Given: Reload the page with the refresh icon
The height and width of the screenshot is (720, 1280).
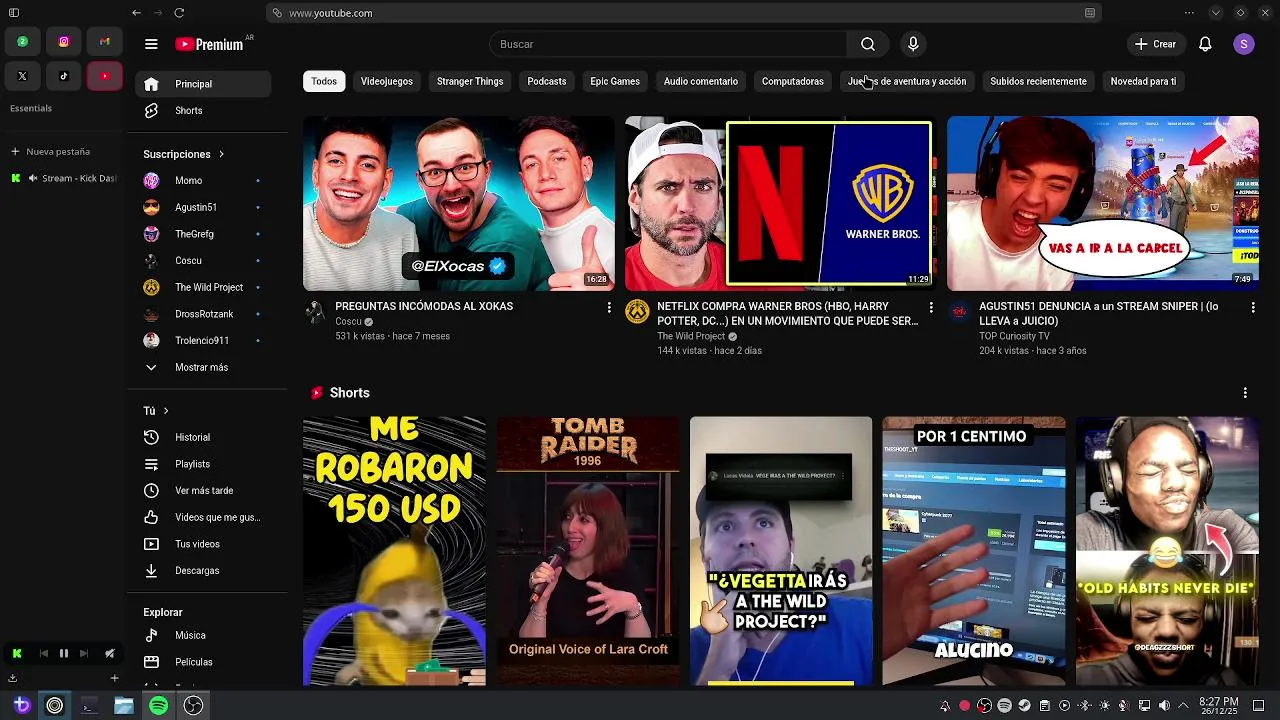Looking at the screenshot, I should click(179, 13).
